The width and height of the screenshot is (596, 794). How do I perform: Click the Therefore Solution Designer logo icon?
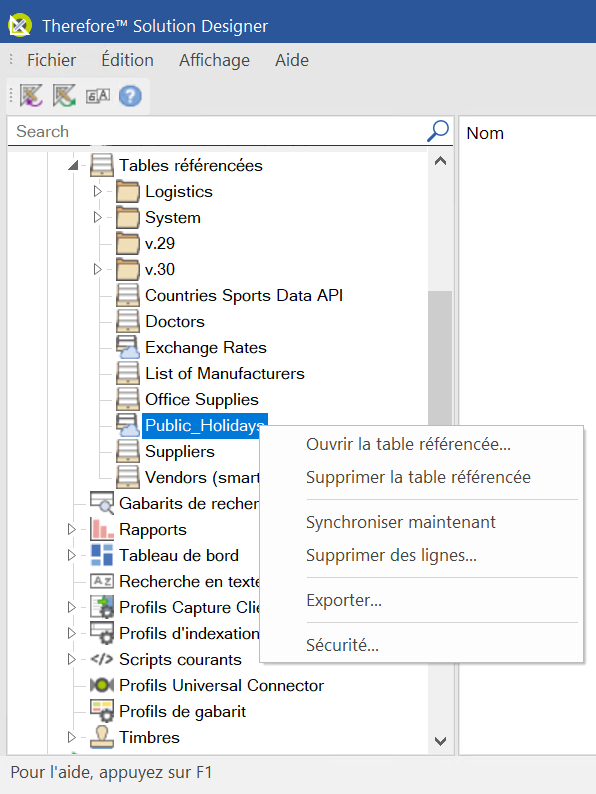(x=20, y=25)
